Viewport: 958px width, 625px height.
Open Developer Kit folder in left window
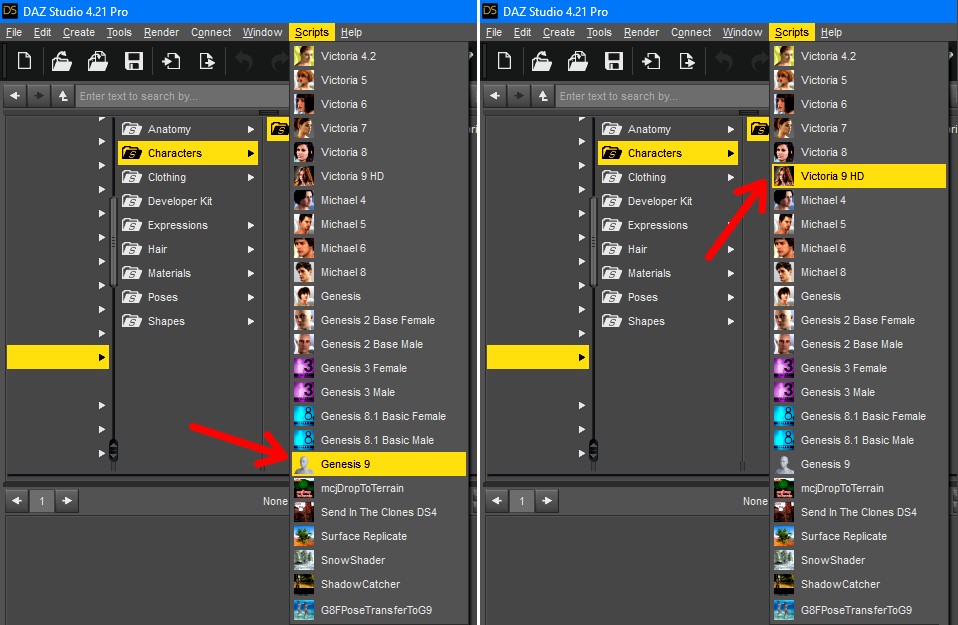(x=188, y=201)
